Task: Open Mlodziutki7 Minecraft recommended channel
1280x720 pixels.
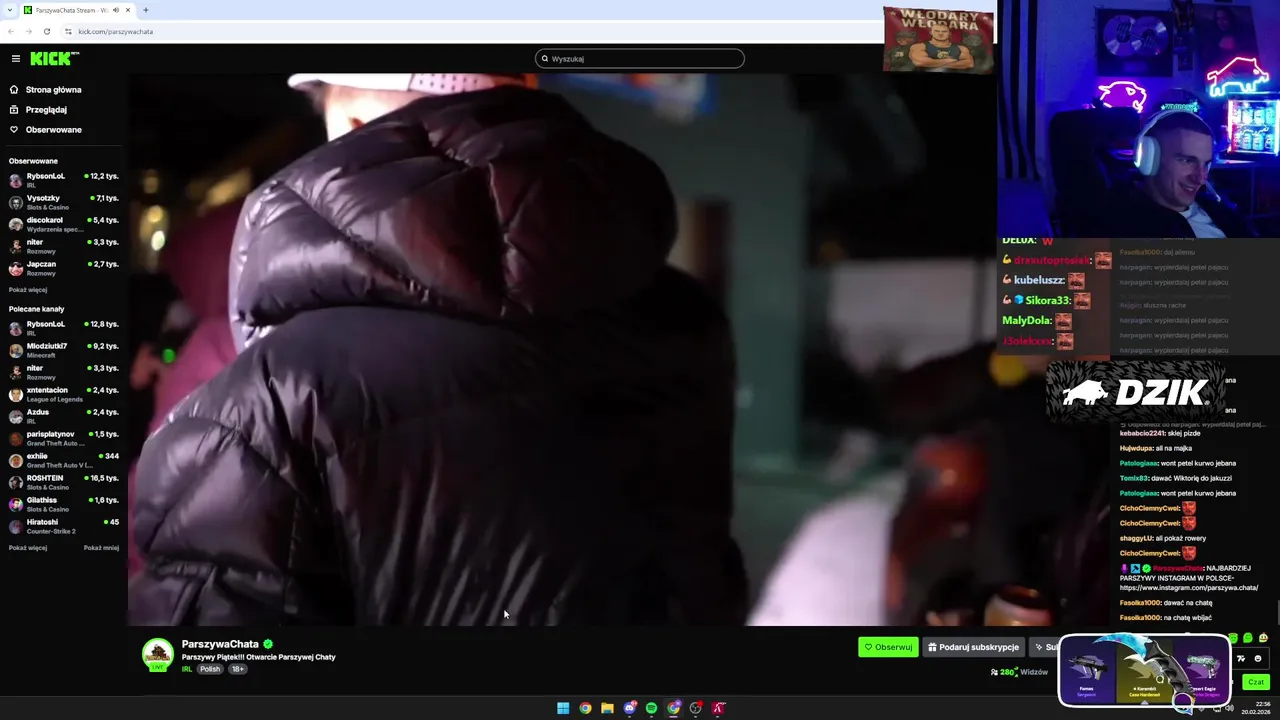Action: pyautogui.click(x=64, y=350)
